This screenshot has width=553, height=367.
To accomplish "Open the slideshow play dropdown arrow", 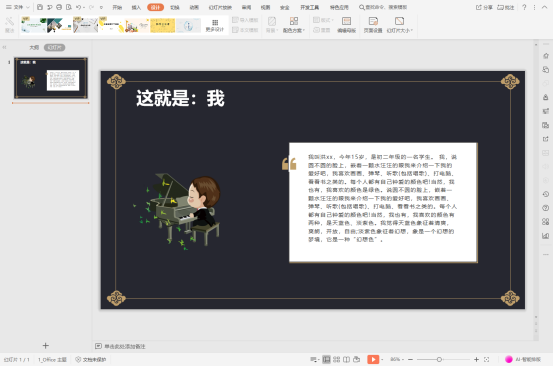I will click(x=382, y=359).
